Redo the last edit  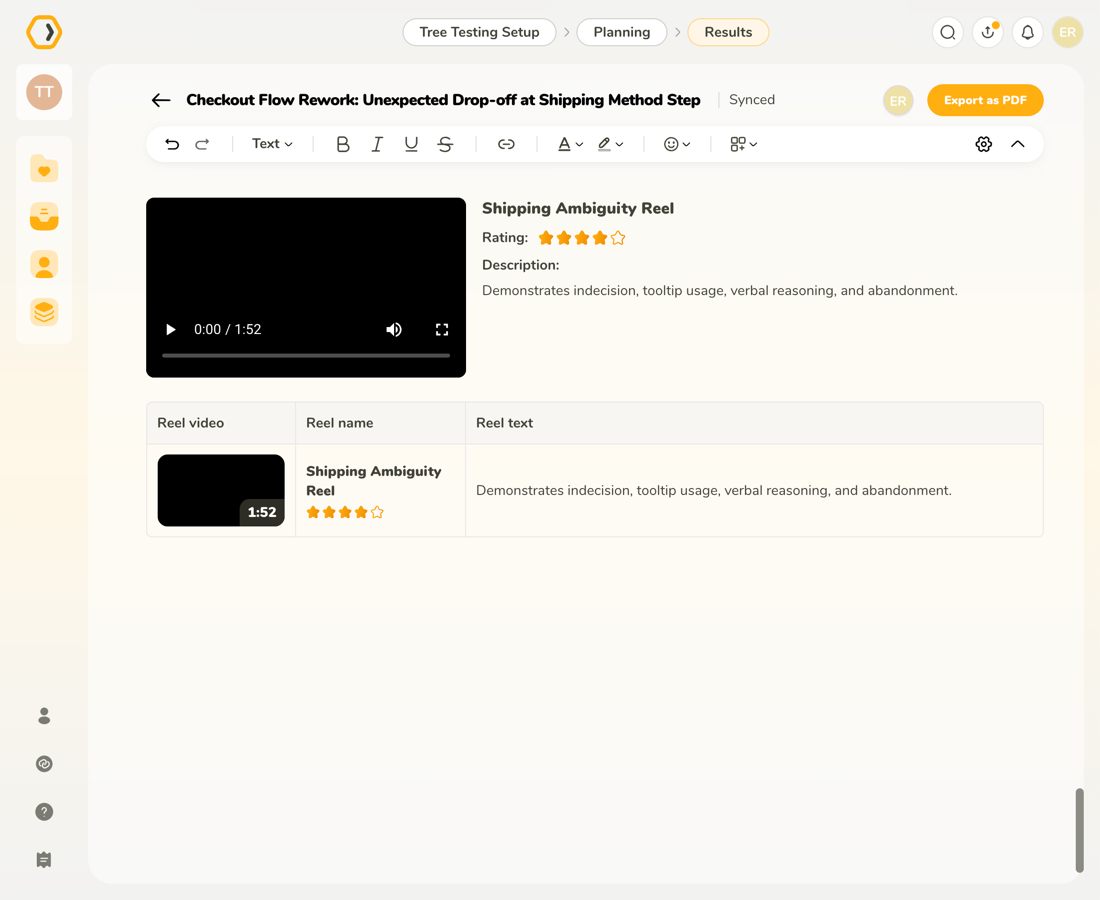[x=202, y=144]
